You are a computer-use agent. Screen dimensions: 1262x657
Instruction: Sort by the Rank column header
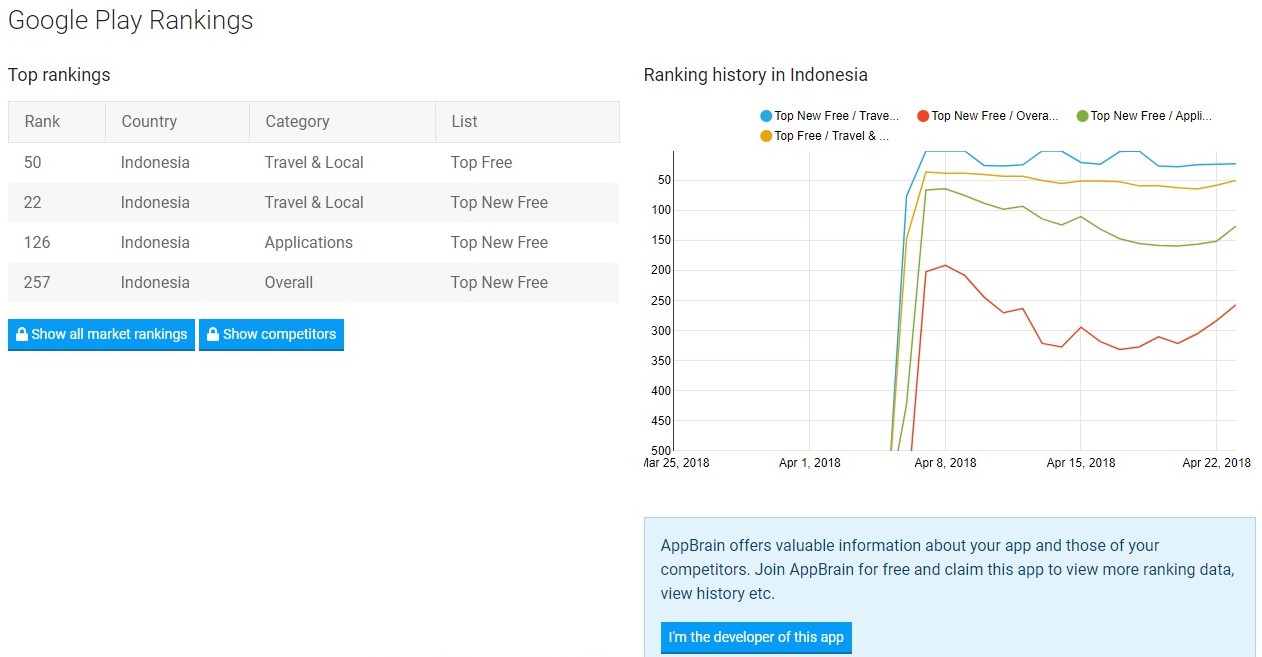coord(42,122)
